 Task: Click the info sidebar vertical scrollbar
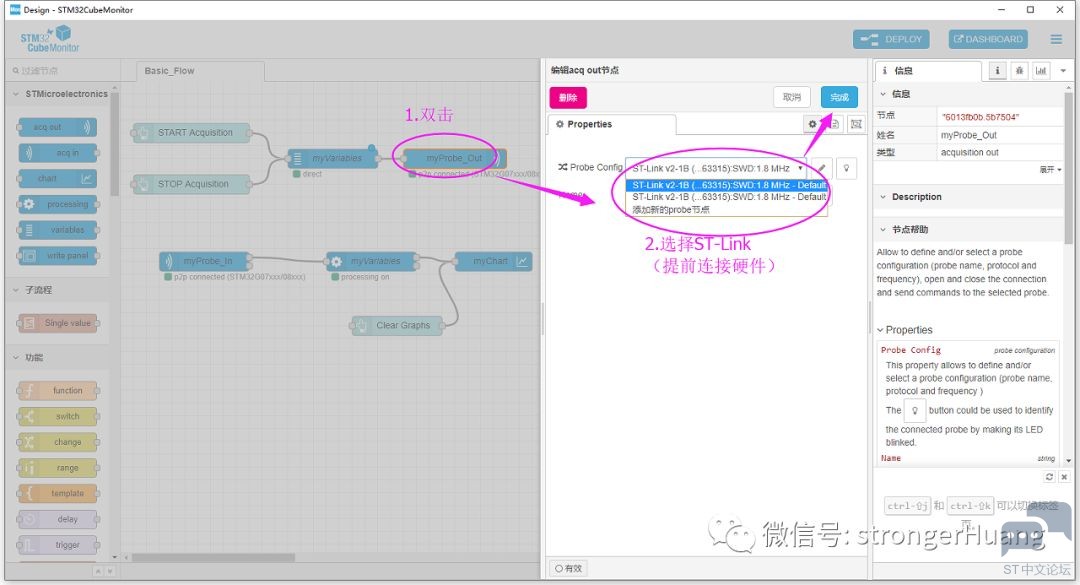[x=1068, y=167]
